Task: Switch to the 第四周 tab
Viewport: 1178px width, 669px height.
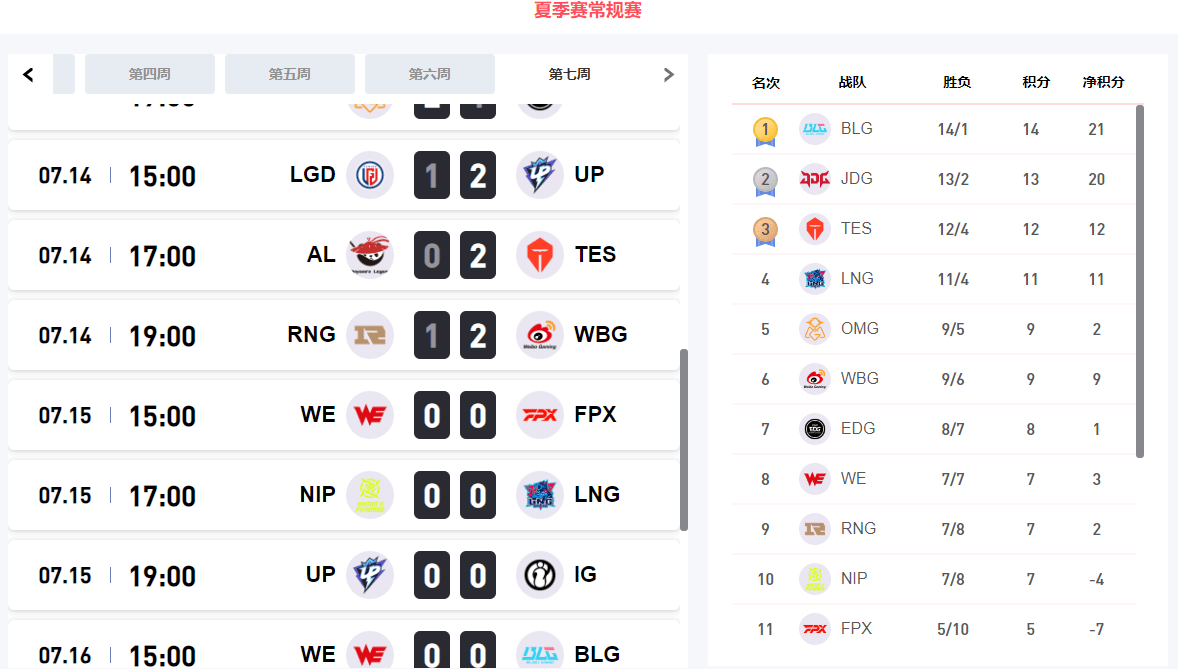Action: [x=150, y=74]
